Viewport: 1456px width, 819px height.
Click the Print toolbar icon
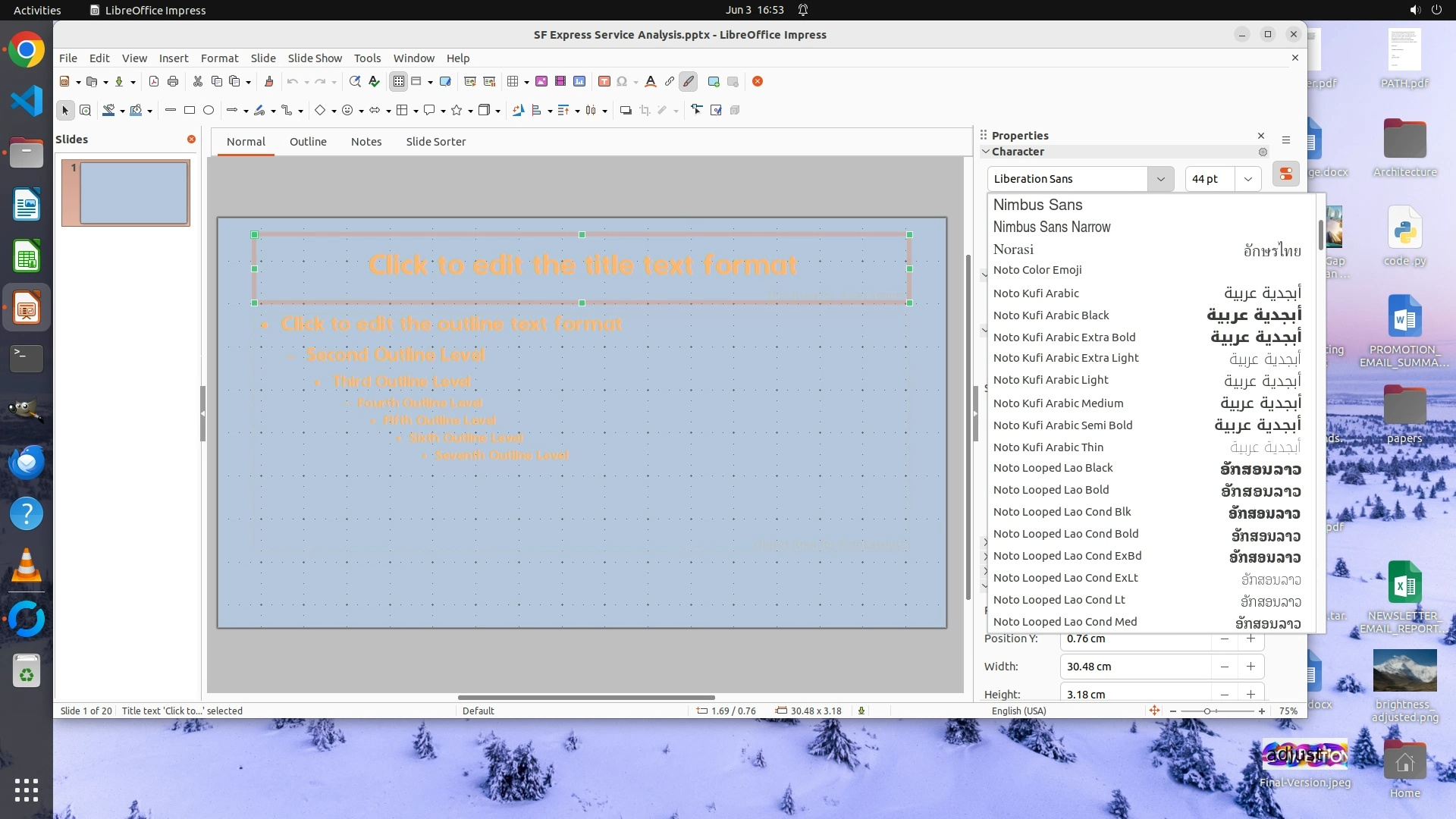tap(173, 82)
